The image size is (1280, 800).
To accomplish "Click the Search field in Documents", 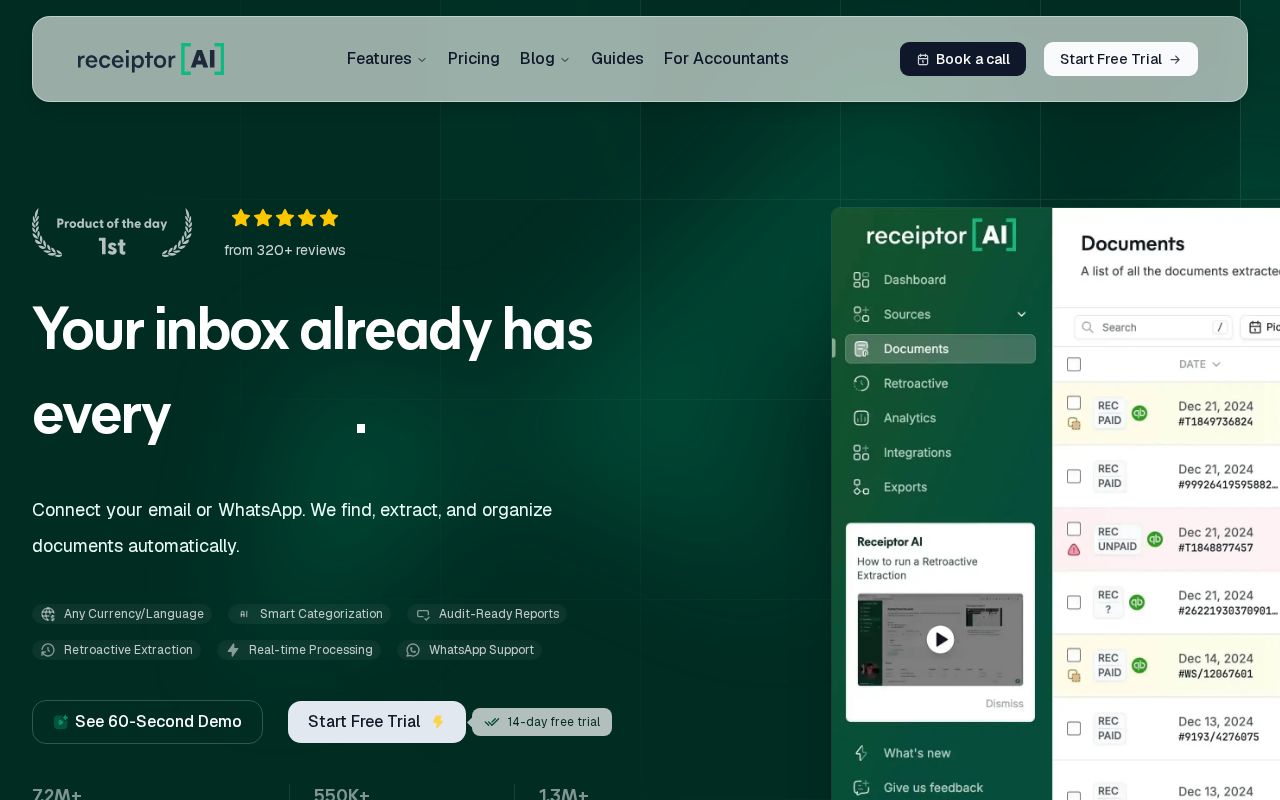I will tap(1153, 327).
